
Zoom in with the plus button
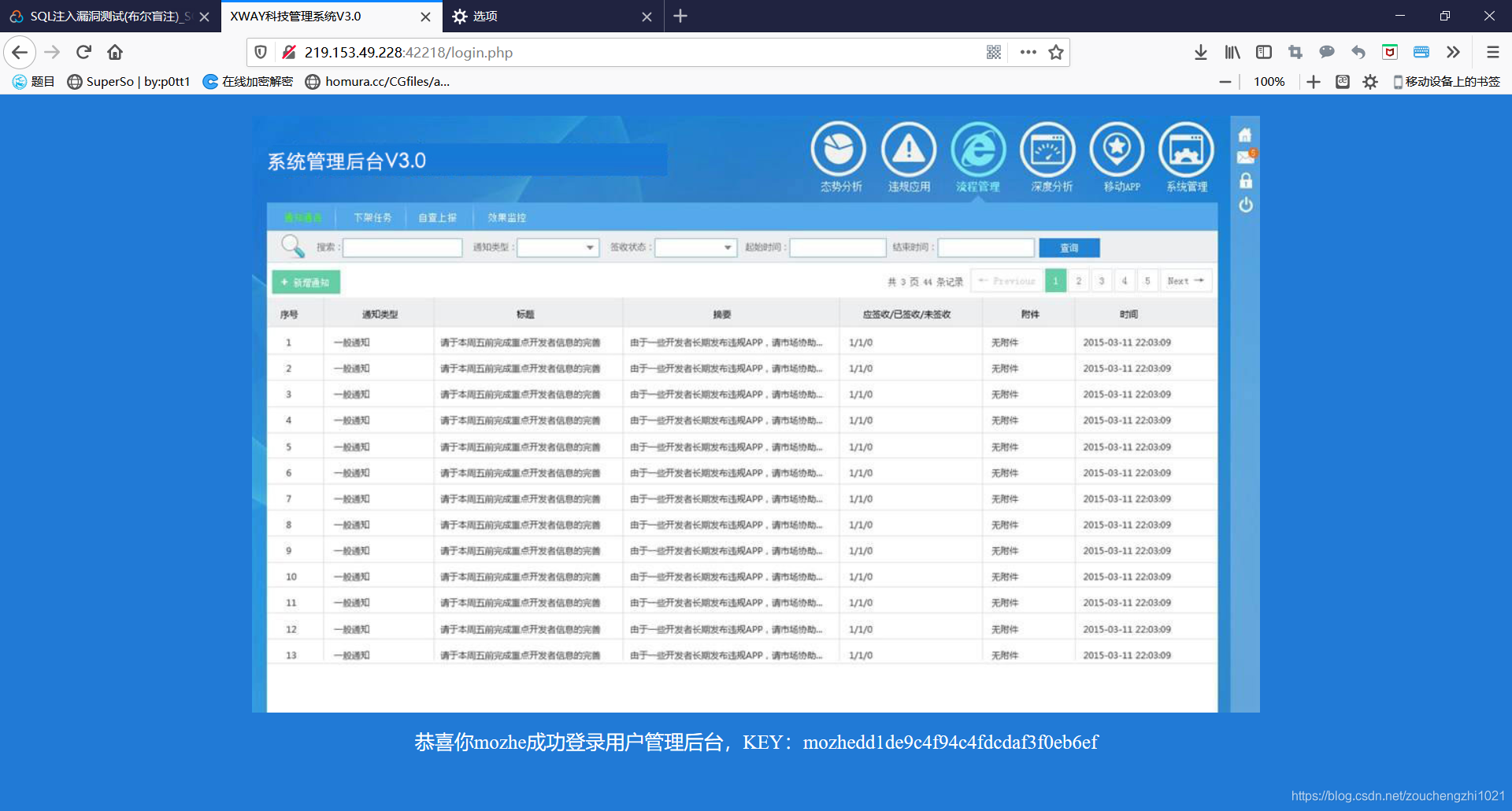point(1313,81)
